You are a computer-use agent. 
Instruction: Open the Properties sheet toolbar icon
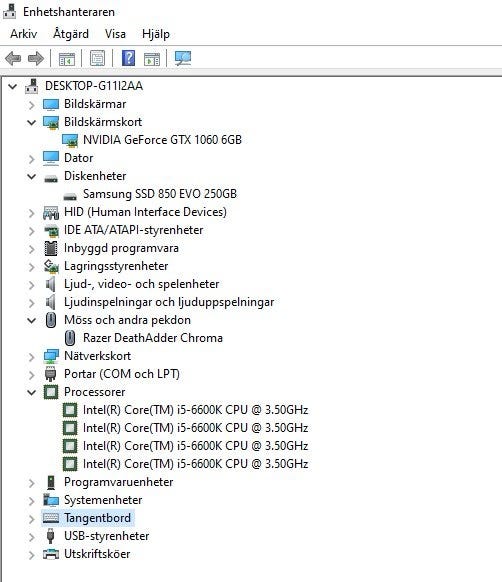click(x=98, y=59)
